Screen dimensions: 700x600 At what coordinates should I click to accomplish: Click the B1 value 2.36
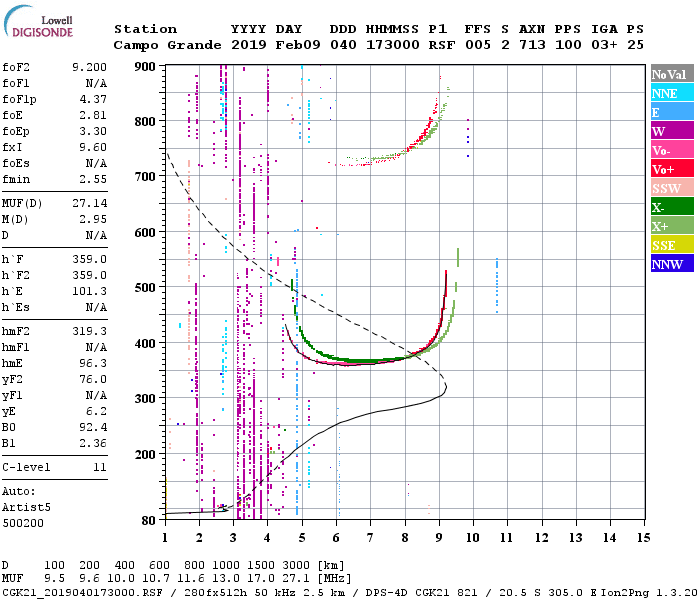pos(93,443)
